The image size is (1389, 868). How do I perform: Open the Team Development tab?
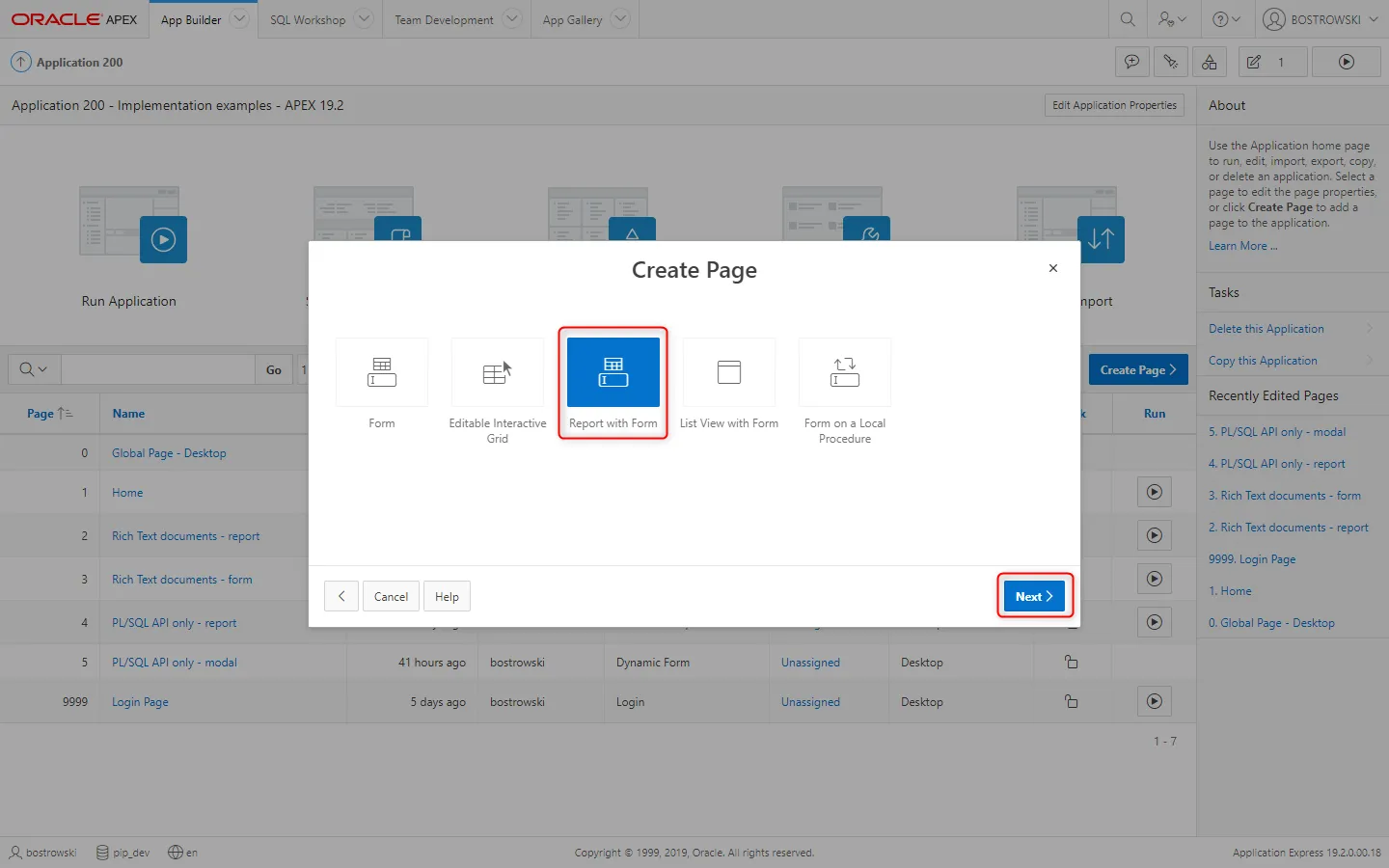pyautogui.click(x=444, y=19)
